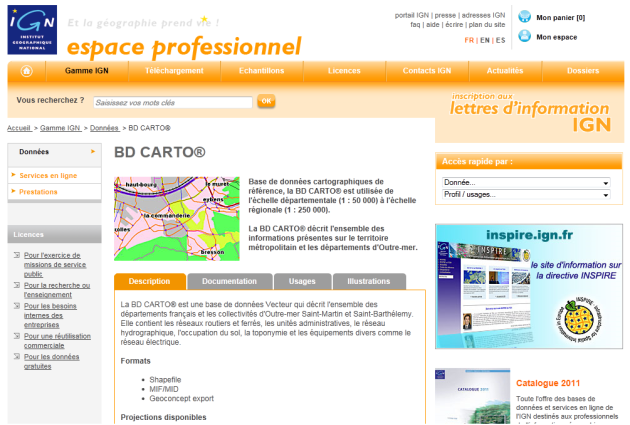
Task: Switch to the Documentation tab
Action: point(229,282)
